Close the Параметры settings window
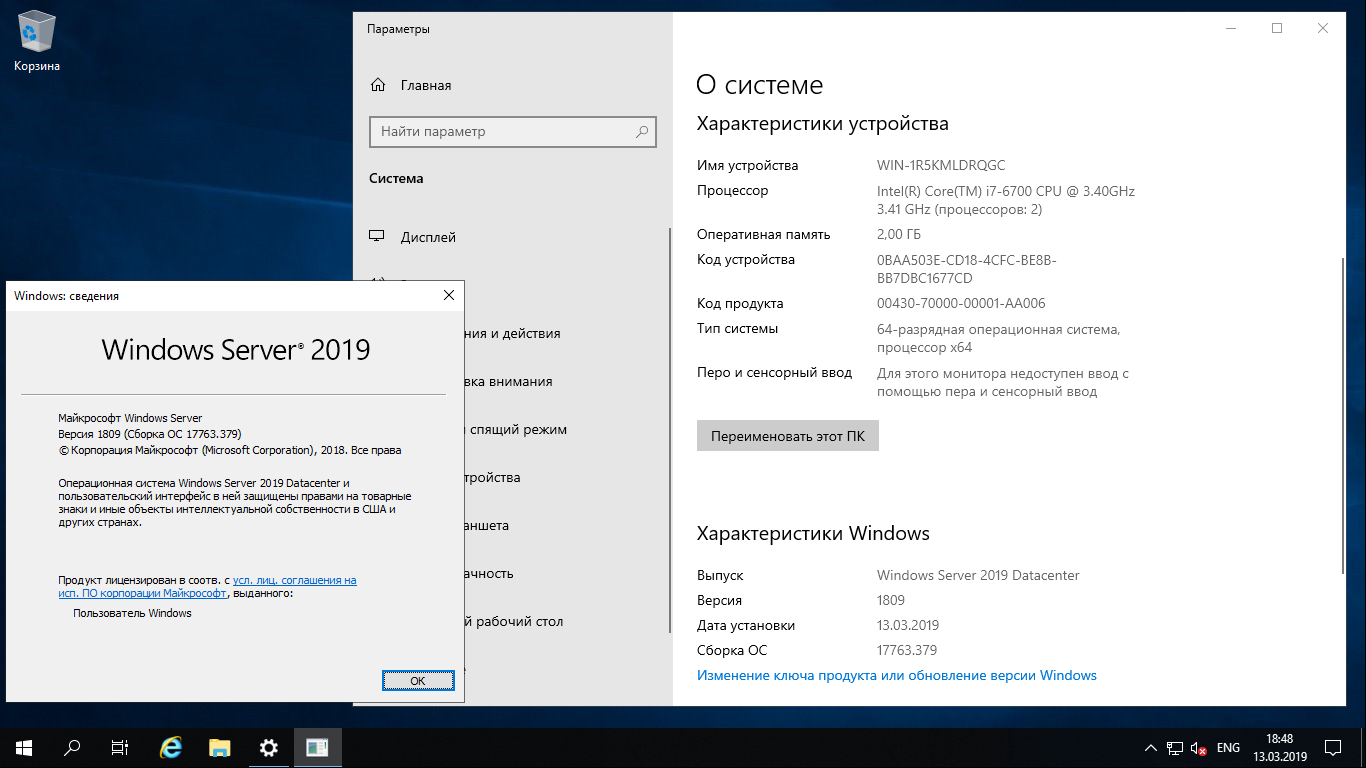 (1323, 28)
